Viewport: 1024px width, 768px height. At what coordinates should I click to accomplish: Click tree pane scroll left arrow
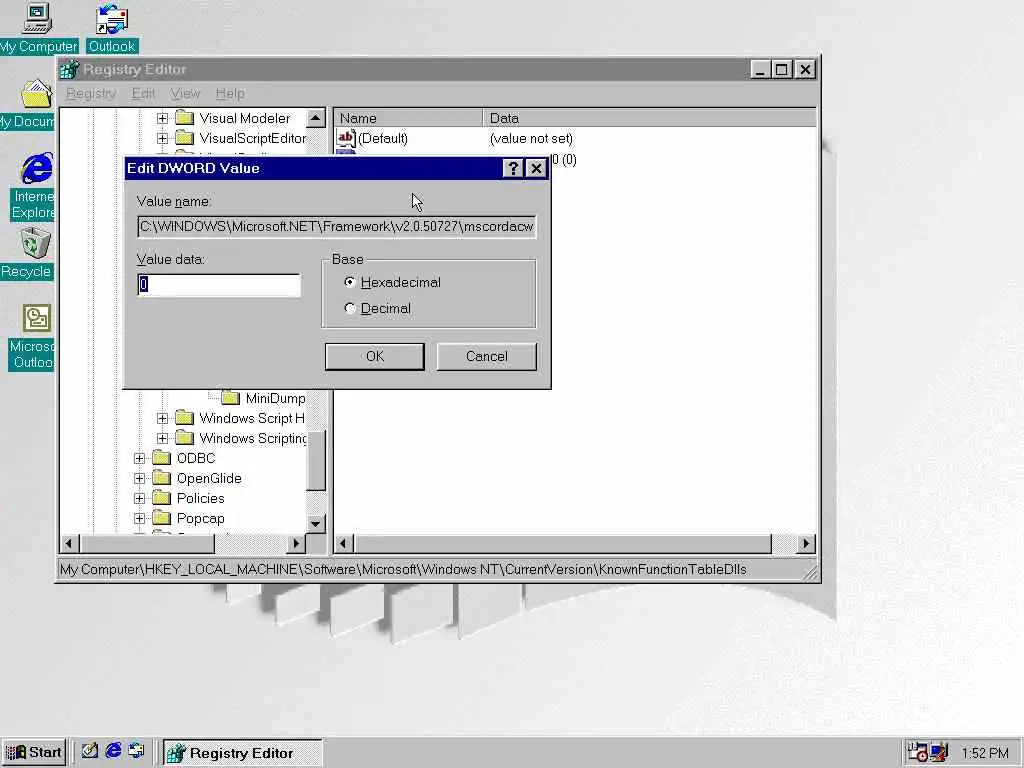tap(70, 543)
